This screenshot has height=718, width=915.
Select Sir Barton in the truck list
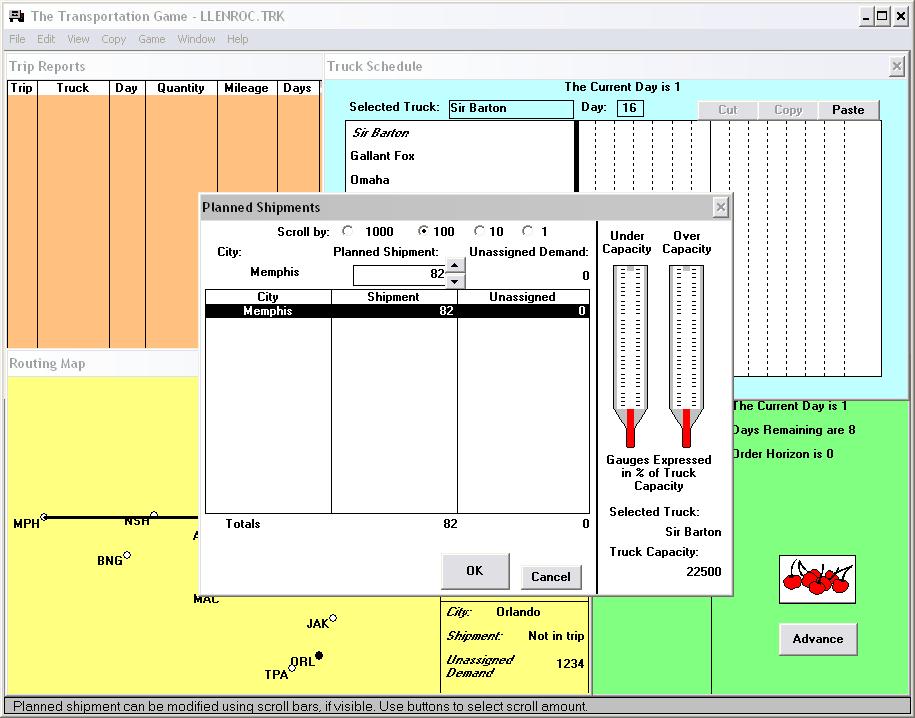[380, 133]
